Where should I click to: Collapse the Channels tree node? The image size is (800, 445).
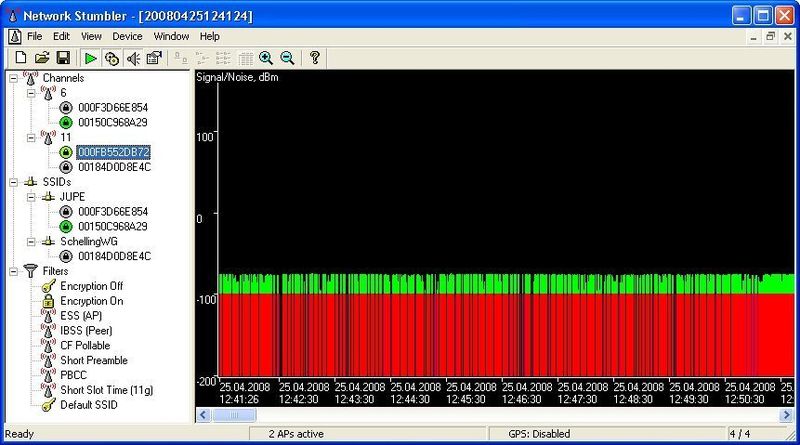13,79
